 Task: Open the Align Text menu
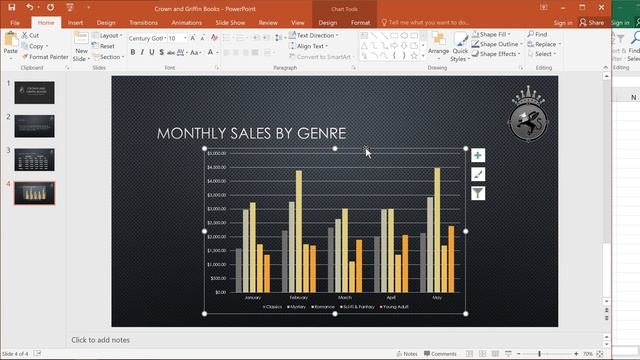pyautogui.click(x=309, y=46)
